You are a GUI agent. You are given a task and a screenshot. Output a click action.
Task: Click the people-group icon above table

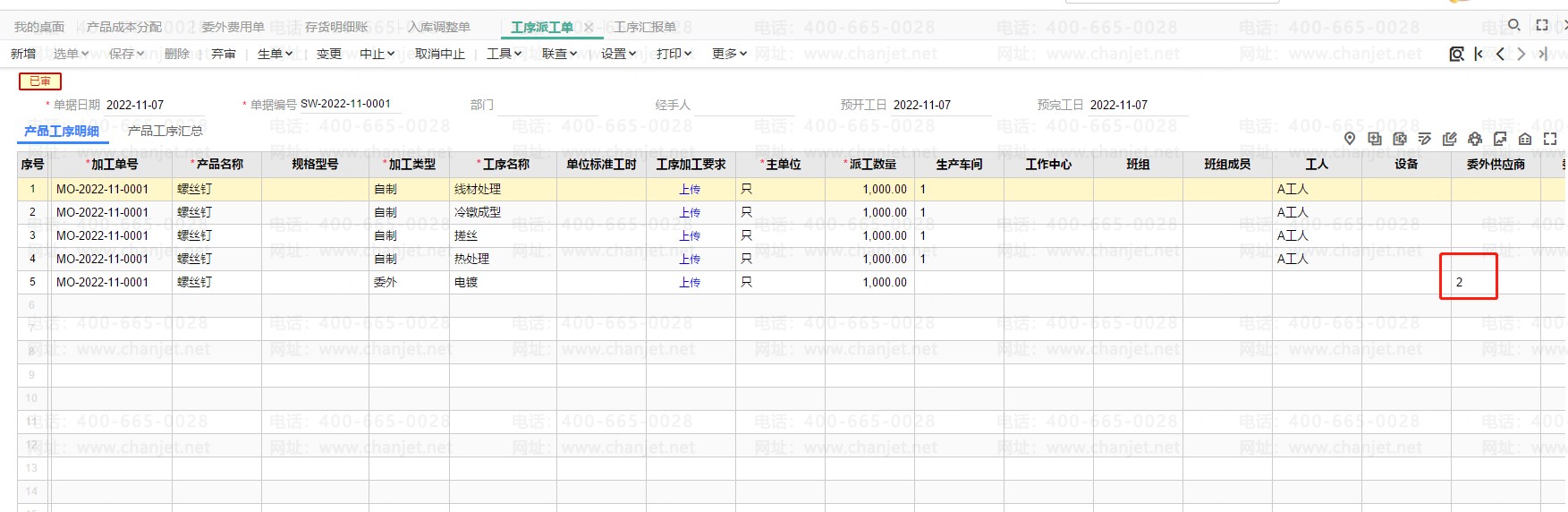(x=1475, y=138)
